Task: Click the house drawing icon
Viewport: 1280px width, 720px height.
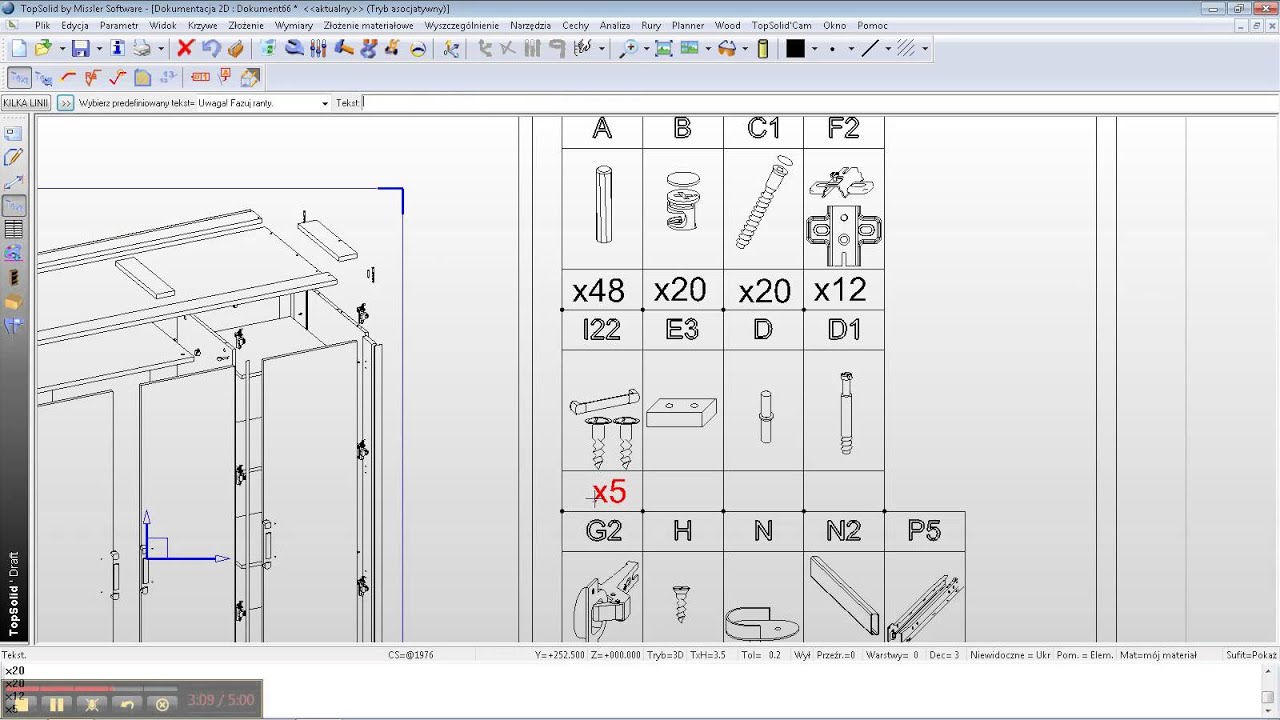Action: tap(250, 78)
